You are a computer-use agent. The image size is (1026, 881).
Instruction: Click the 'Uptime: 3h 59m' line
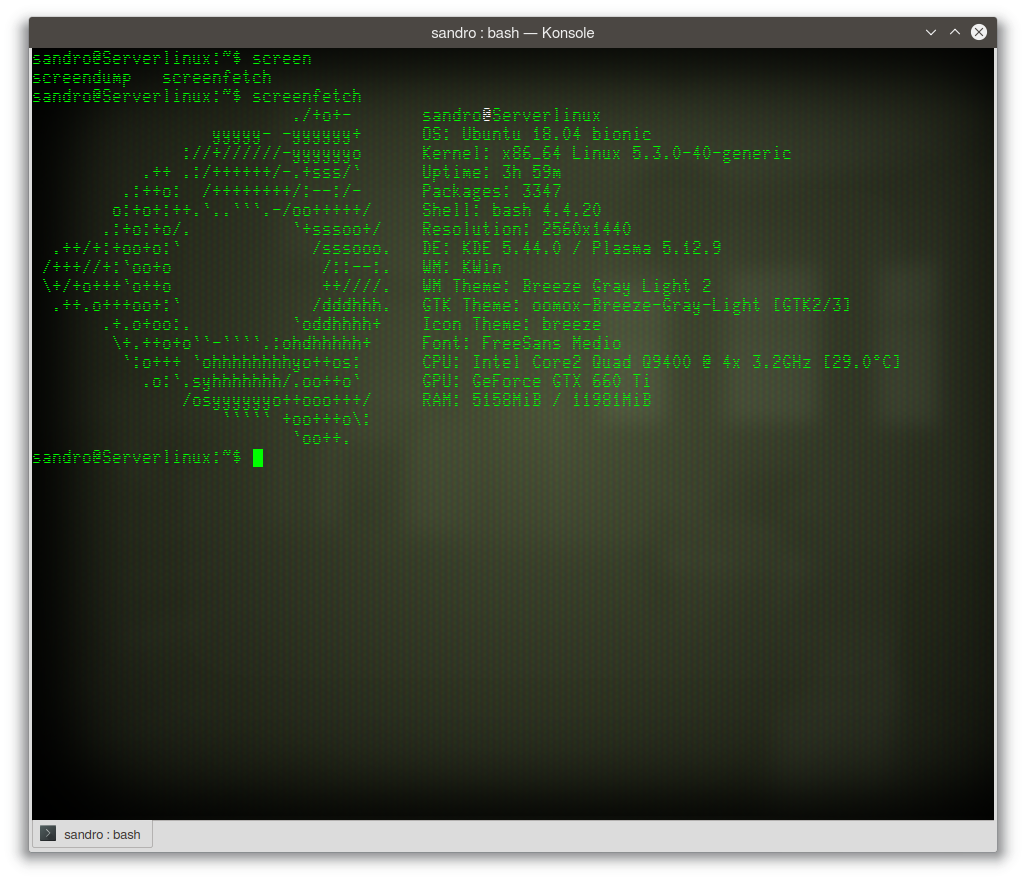coord(491,172)
